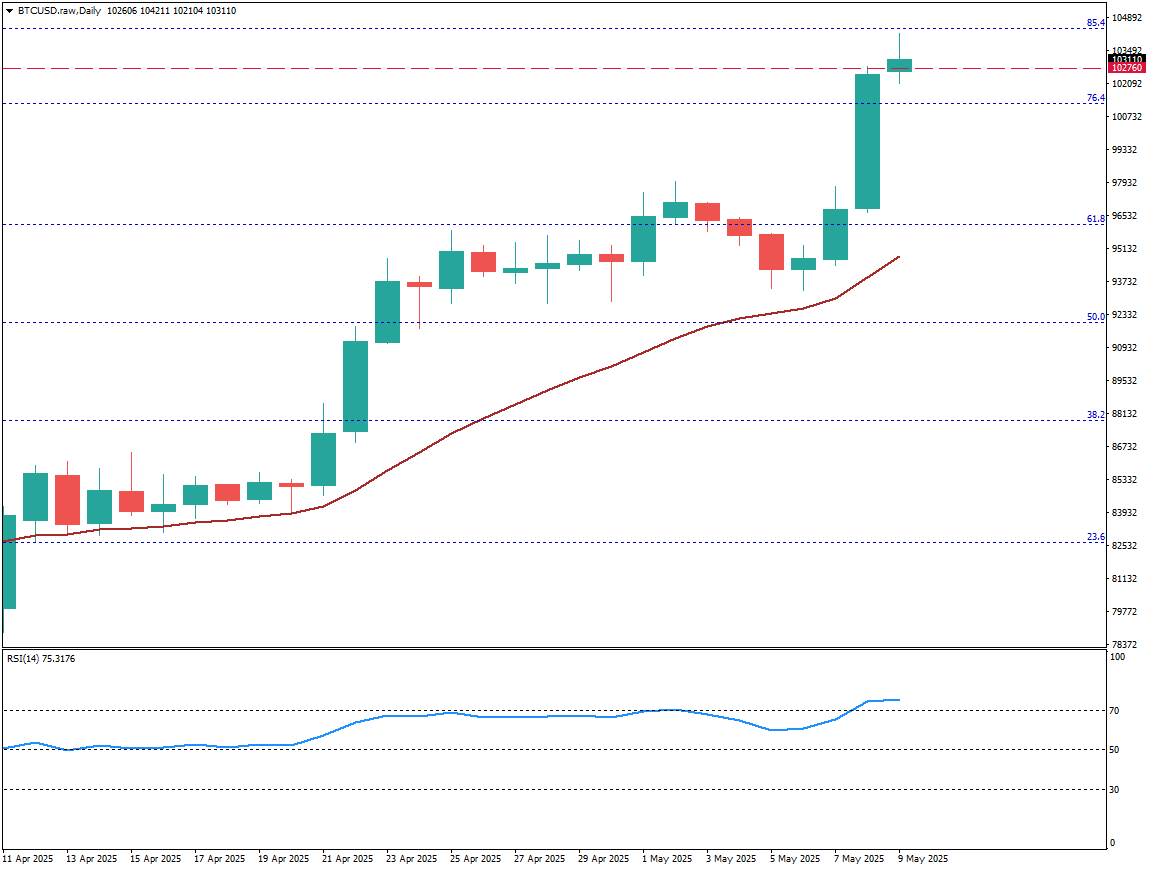Select the blue RSI indicator line
The height and width of the screenshot is (870, 1152).
(450, 714)
